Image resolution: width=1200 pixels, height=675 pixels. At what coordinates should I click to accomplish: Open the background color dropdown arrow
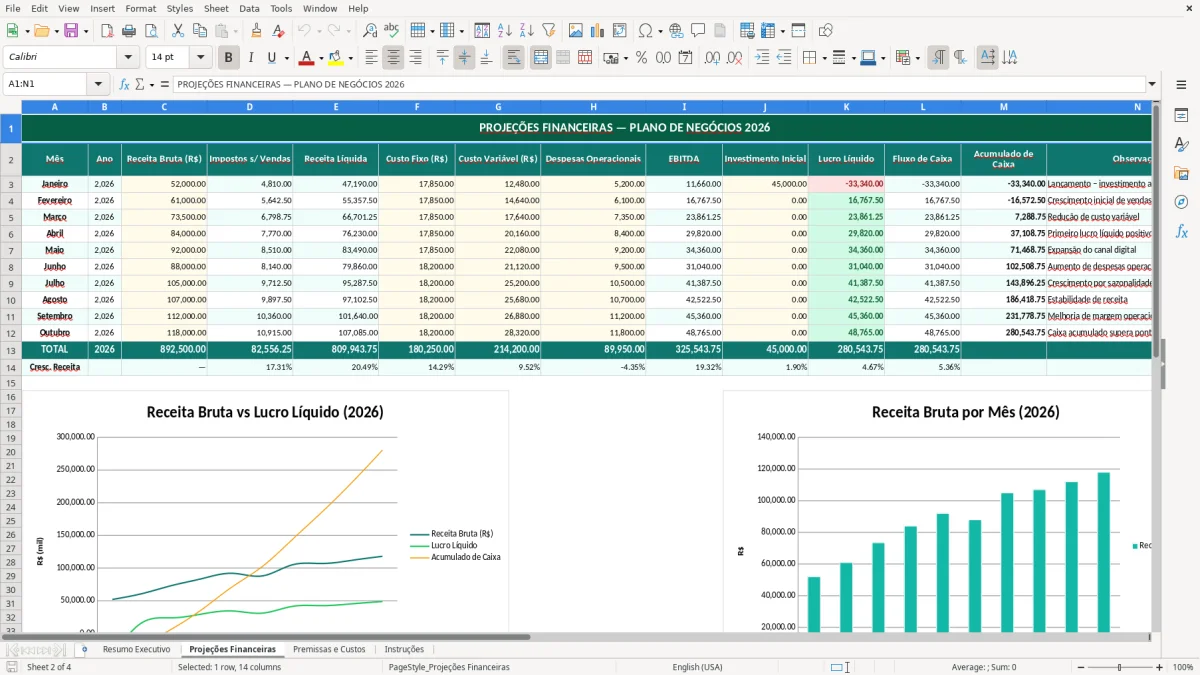coord(350,58)
